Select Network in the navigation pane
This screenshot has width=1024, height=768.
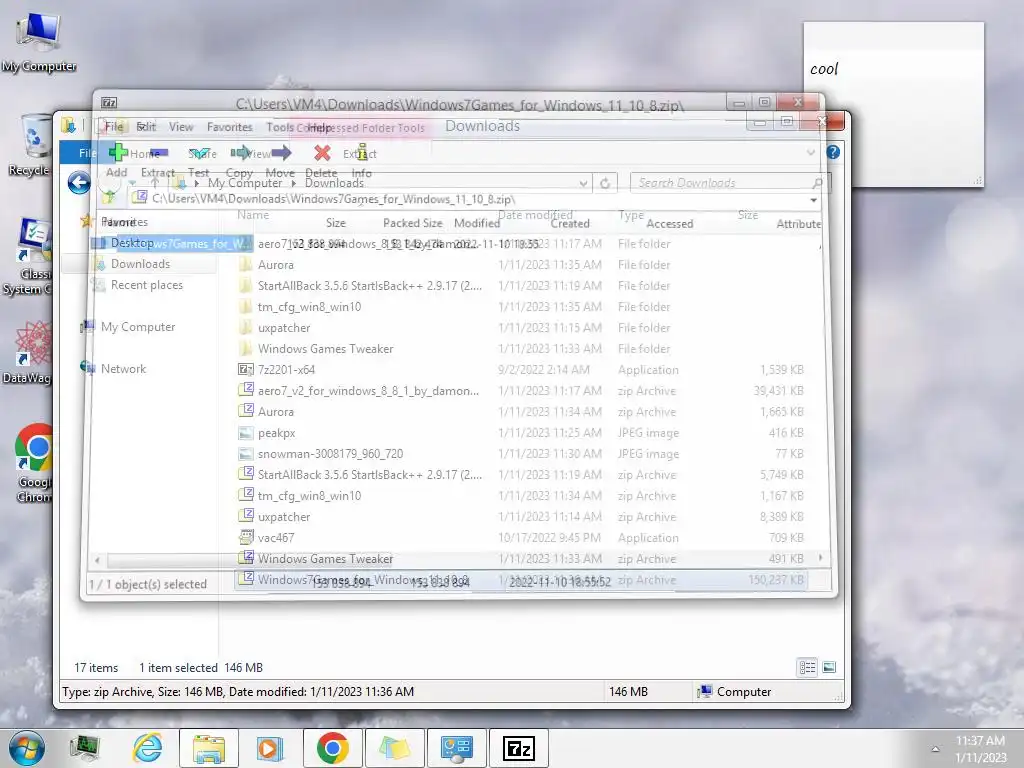click(x=123, y=368)
